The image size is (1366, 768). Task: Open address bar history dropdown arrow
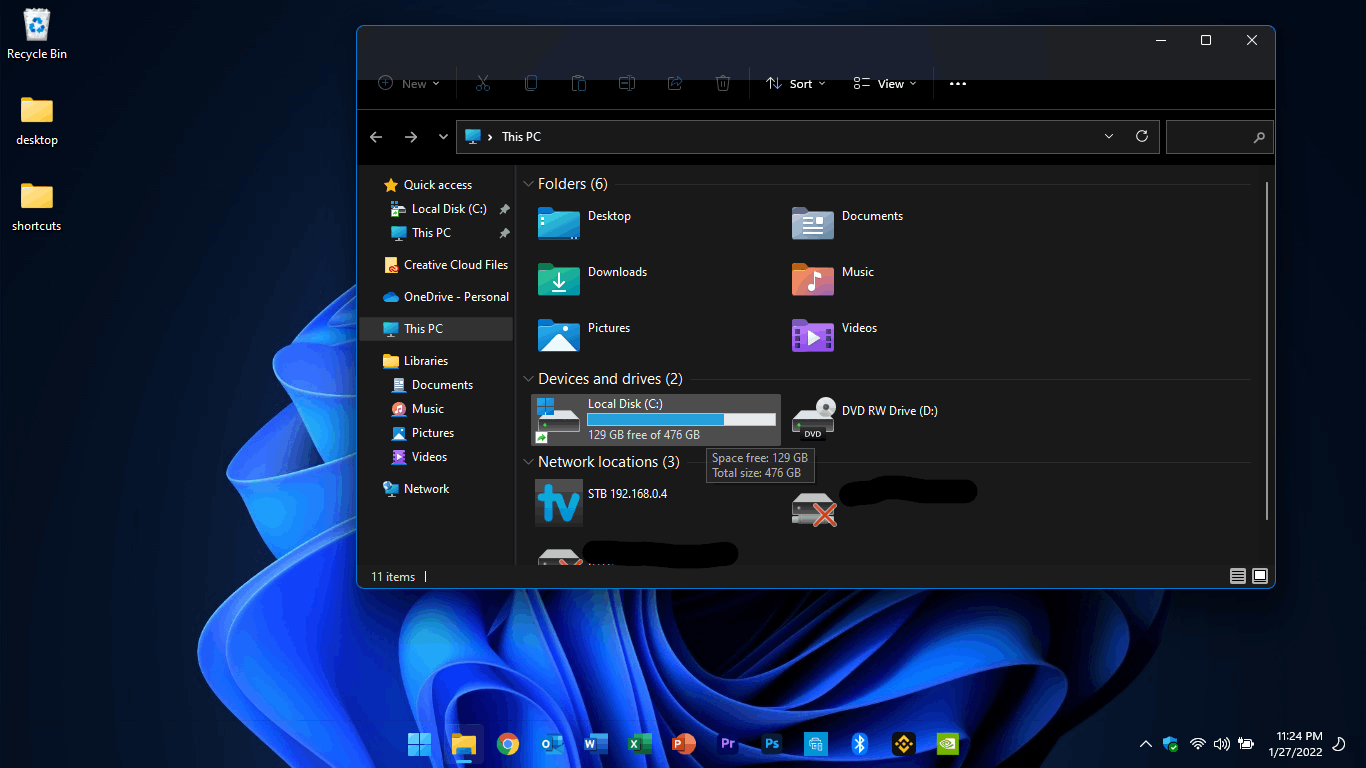(x=1109, y=137)
